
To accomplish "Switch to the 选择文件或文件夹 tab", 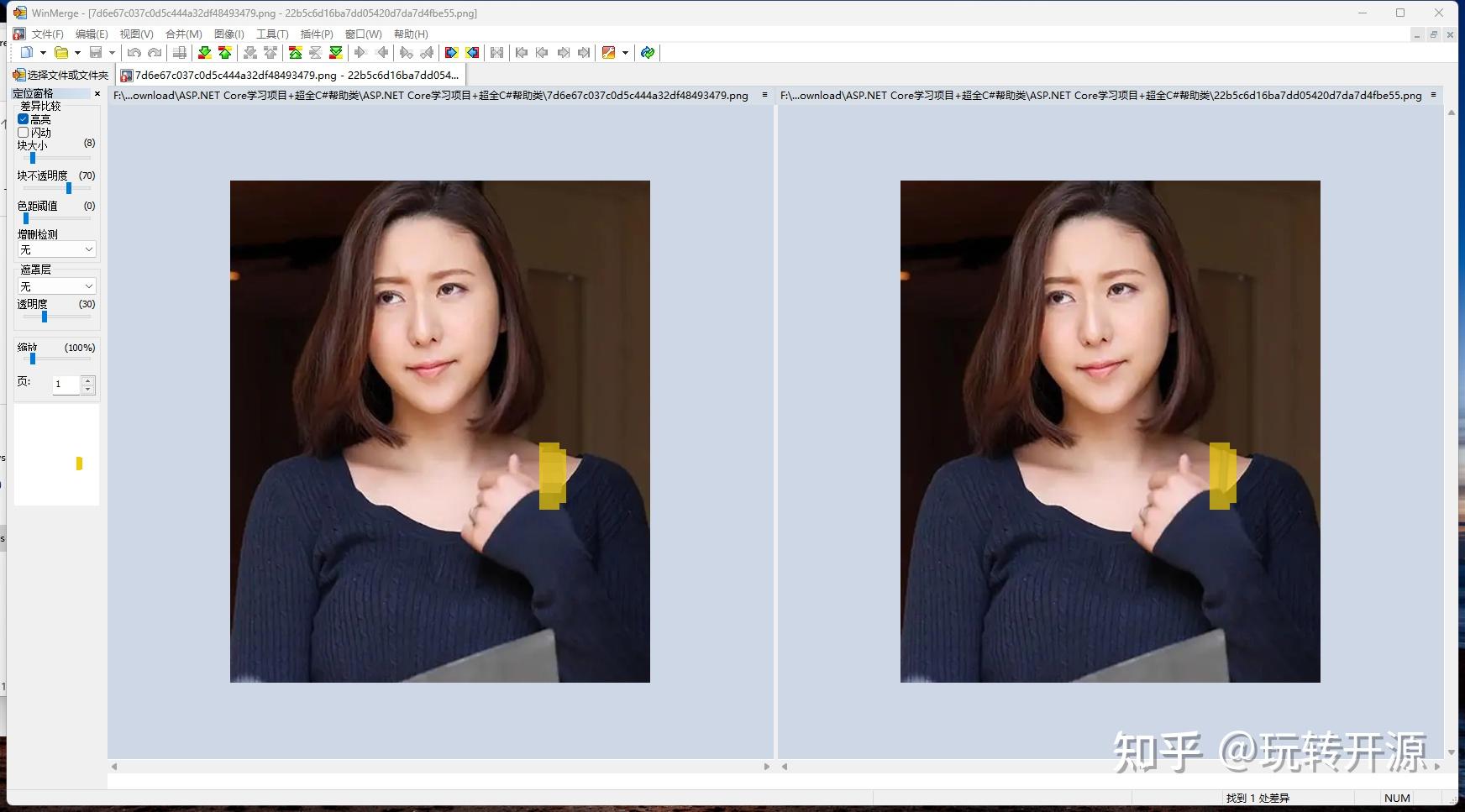I will (x=60, y=75).
